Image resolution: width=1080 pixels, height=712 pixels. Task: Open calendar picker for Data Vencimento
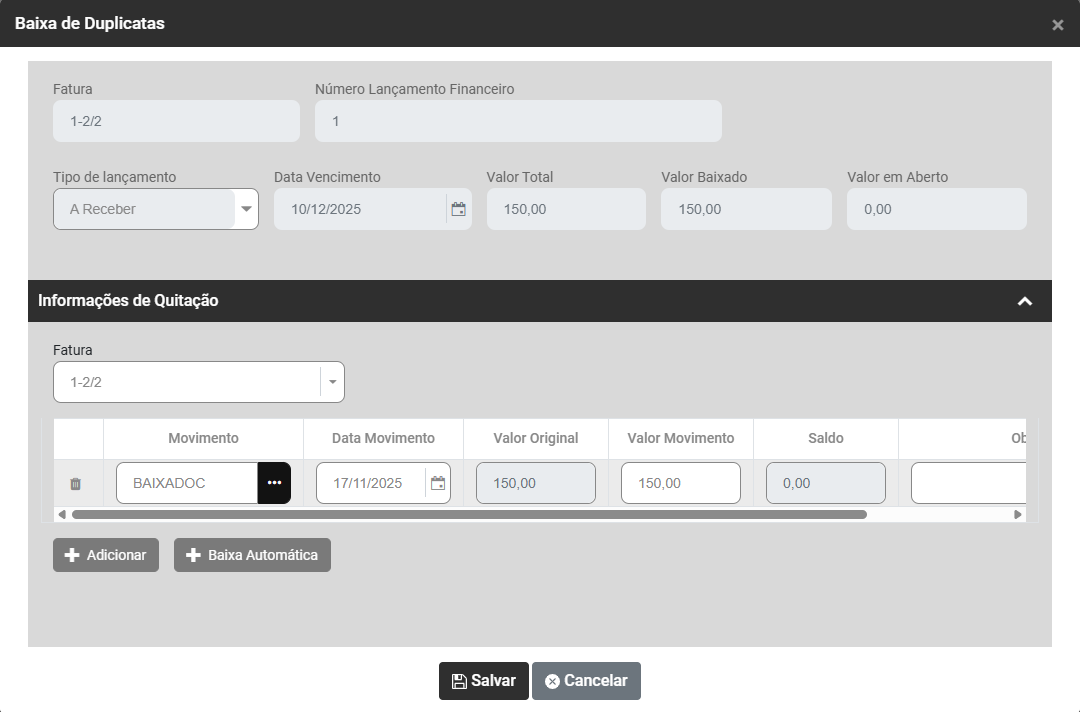tap(458, 209)
